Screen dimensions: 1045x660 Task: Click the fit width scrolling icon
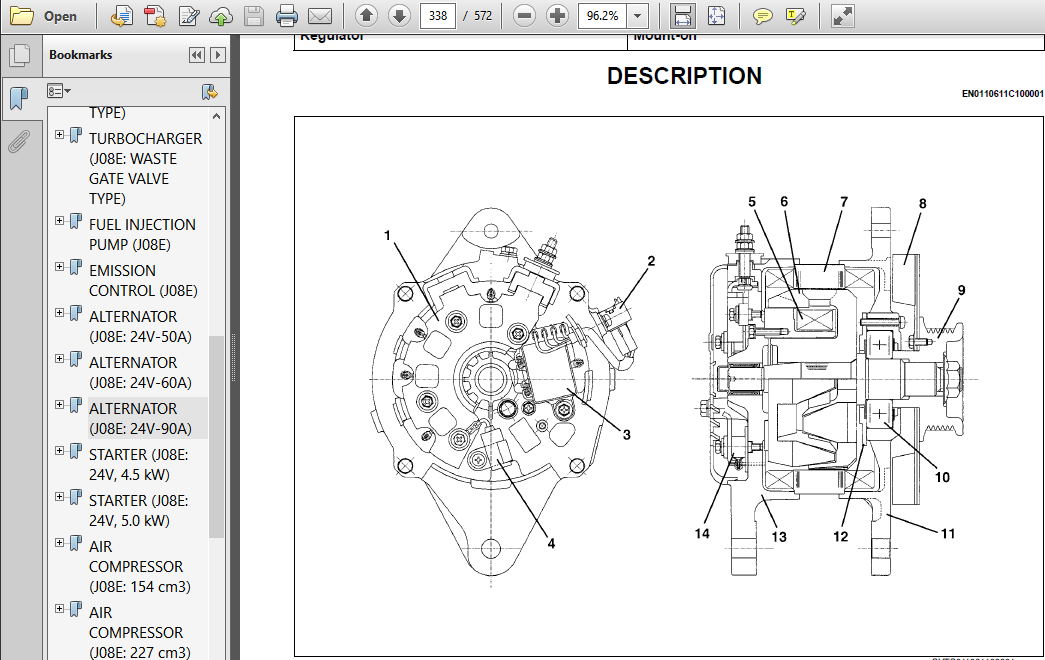(x=682, y=16)
